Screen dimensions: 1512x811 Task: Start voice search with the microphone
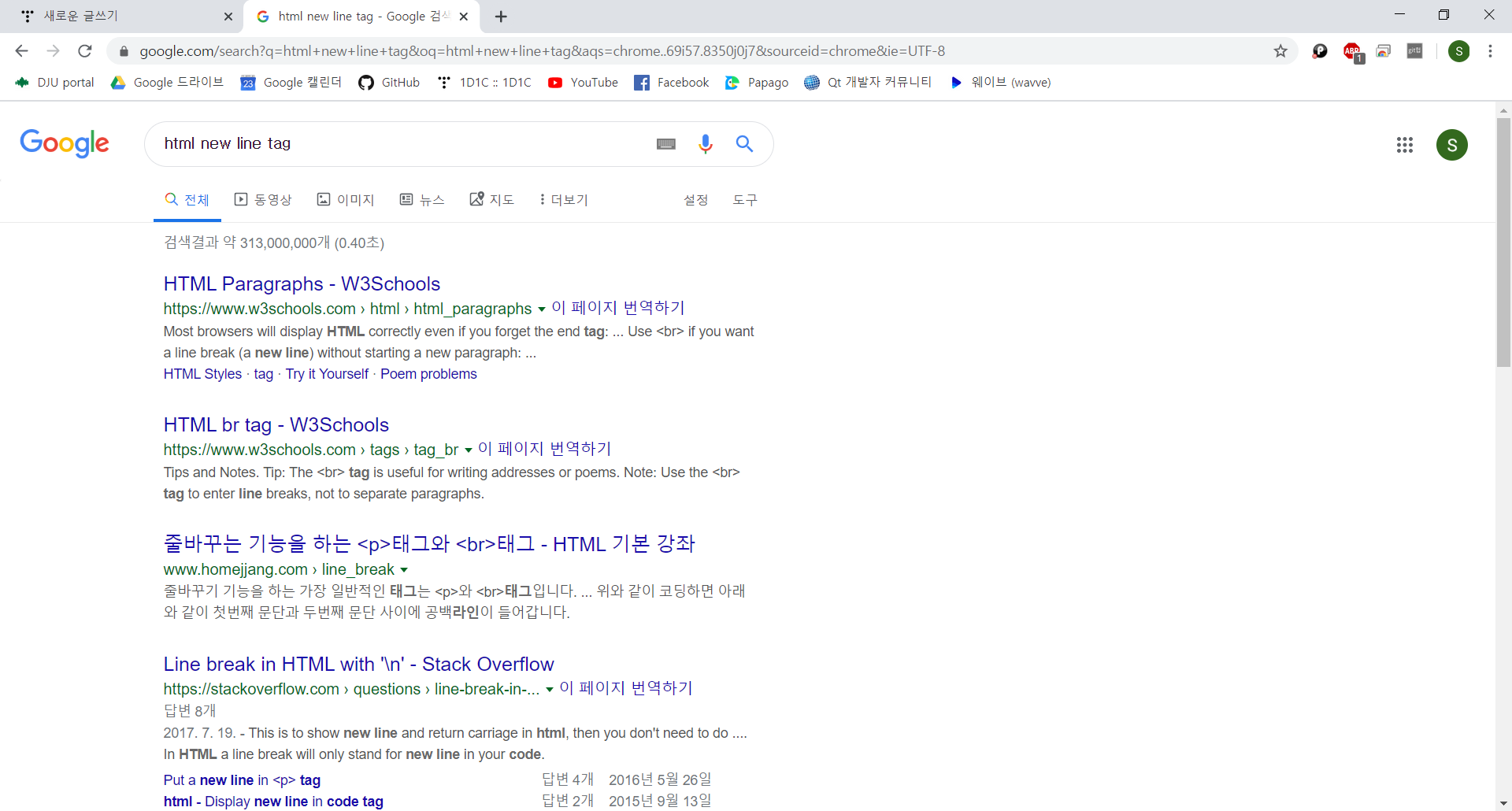(x=706, y=143)
